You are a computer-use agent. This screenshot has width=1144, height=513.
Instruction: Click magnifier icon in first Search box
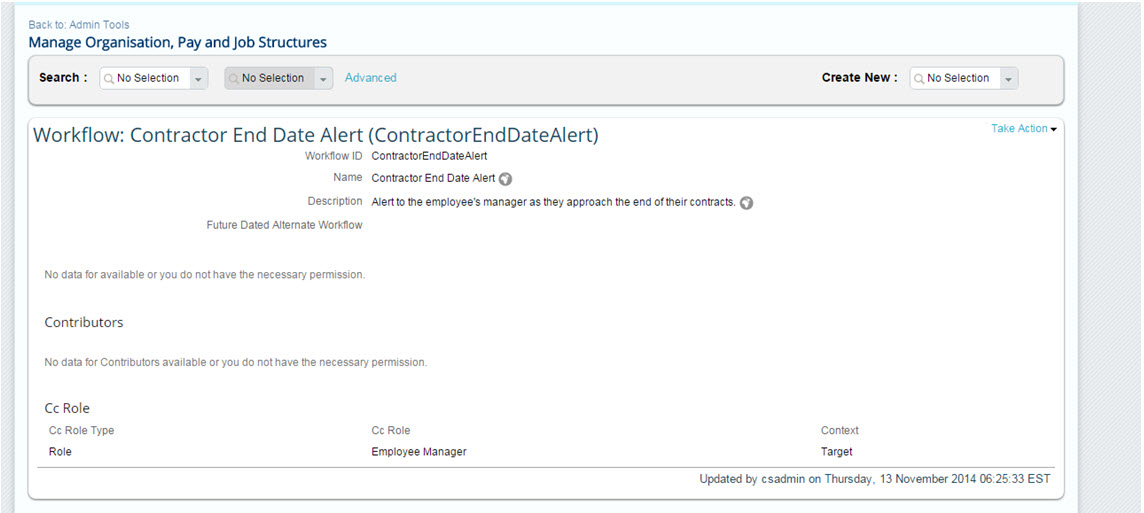[x=109, y=79]
